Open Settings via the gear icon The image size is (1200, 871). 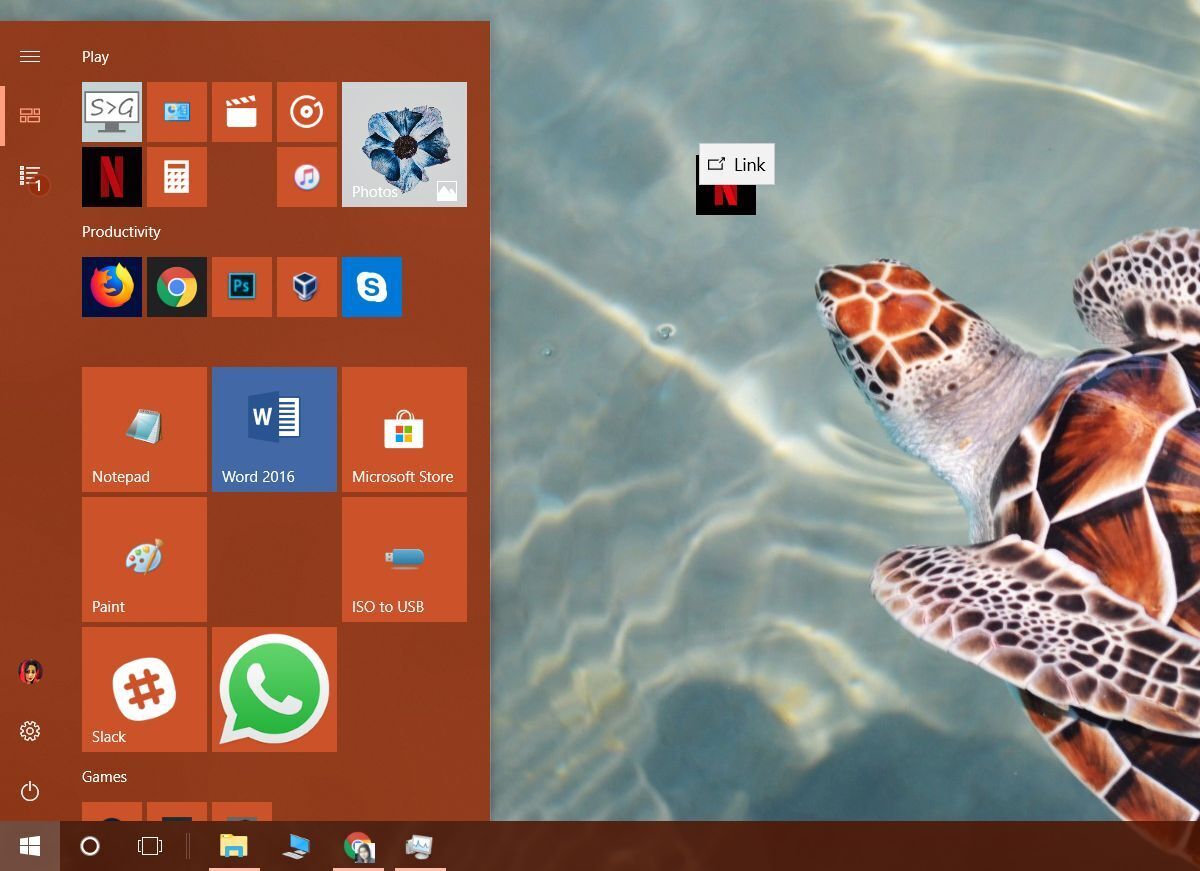[30, 731]
